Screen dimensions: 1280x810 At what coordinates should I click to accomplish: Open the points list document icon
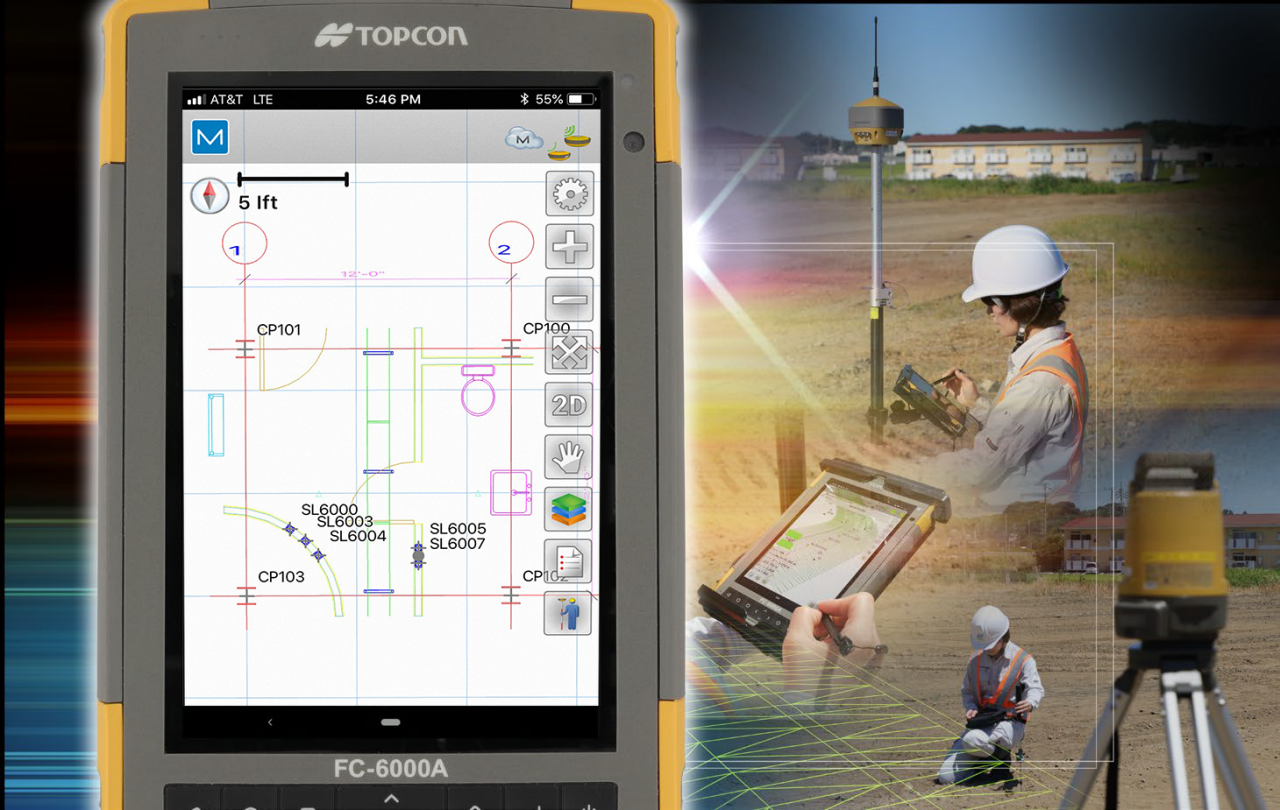coord(568,561)
